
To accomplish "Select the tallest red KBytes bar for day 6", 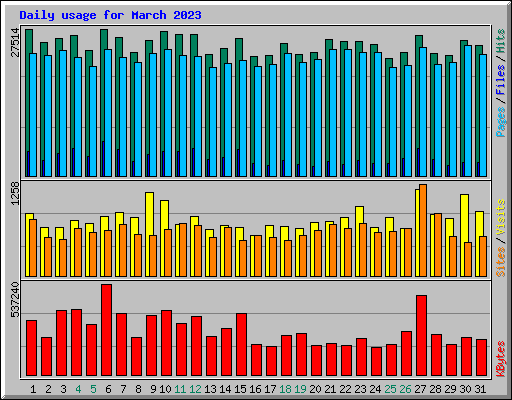I will [107, 330].
